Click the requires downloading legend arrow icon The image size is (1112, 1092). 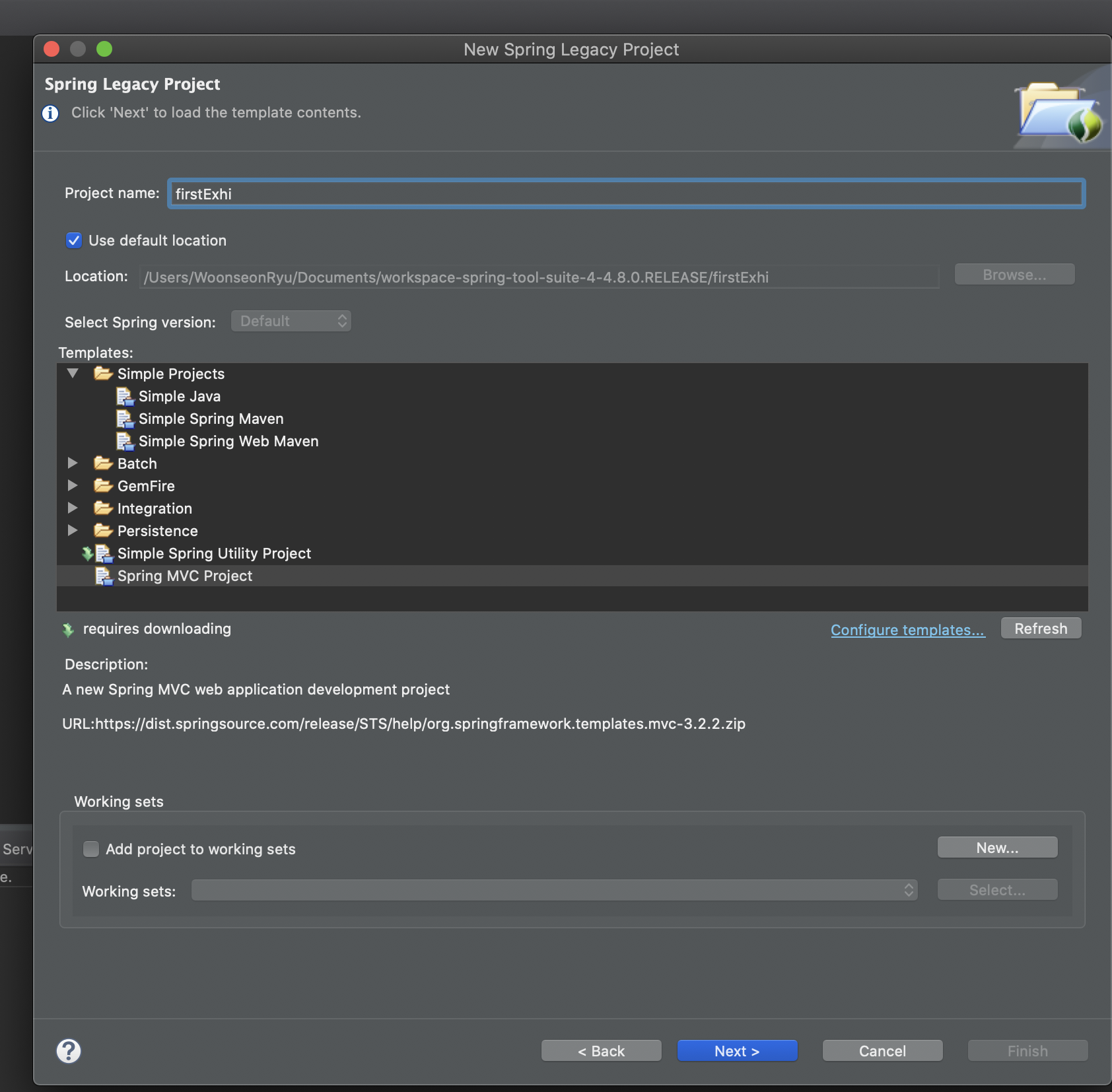tap(68, 630)
